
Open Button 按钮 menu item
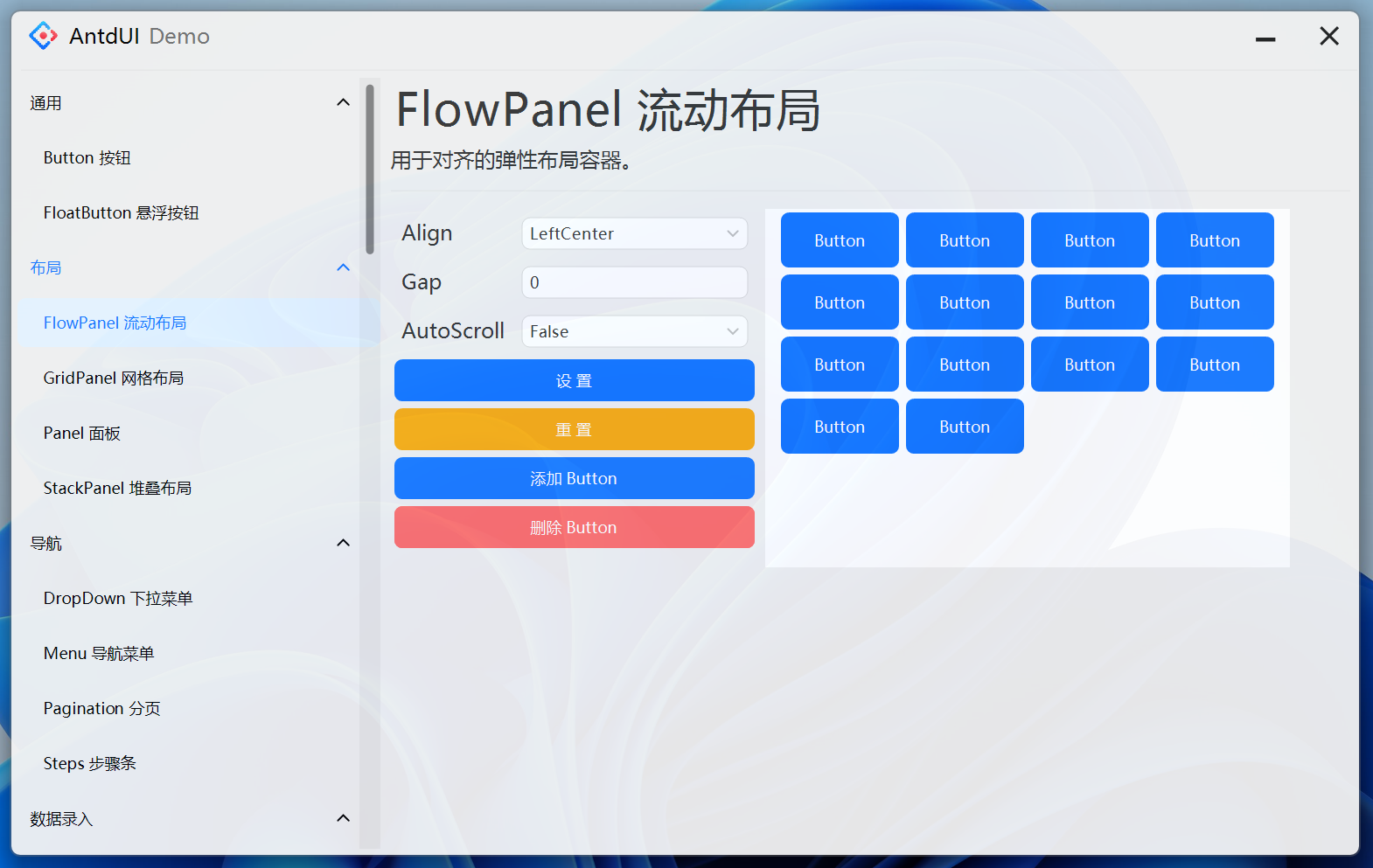click(x=87, y=158)
